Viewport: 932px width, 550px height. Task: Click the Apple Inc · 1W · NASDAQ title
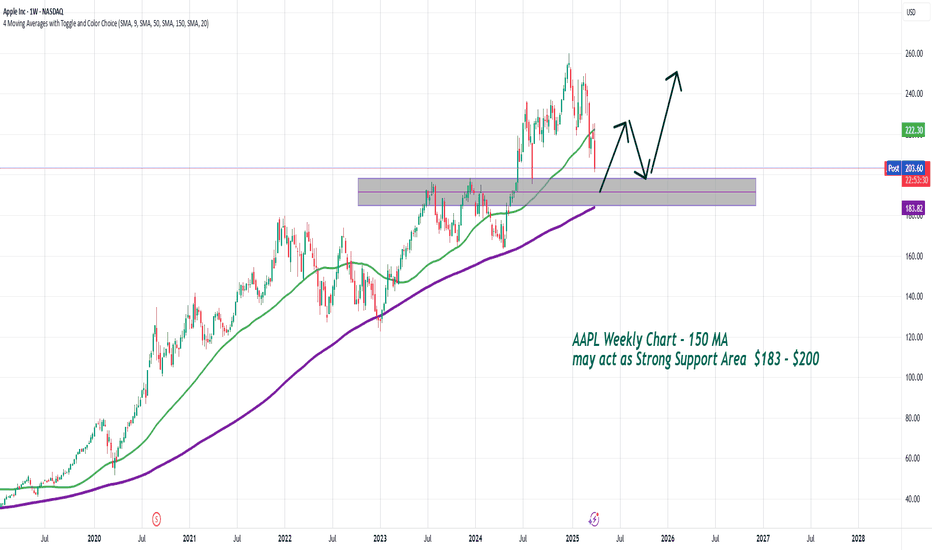click(33, 12)
